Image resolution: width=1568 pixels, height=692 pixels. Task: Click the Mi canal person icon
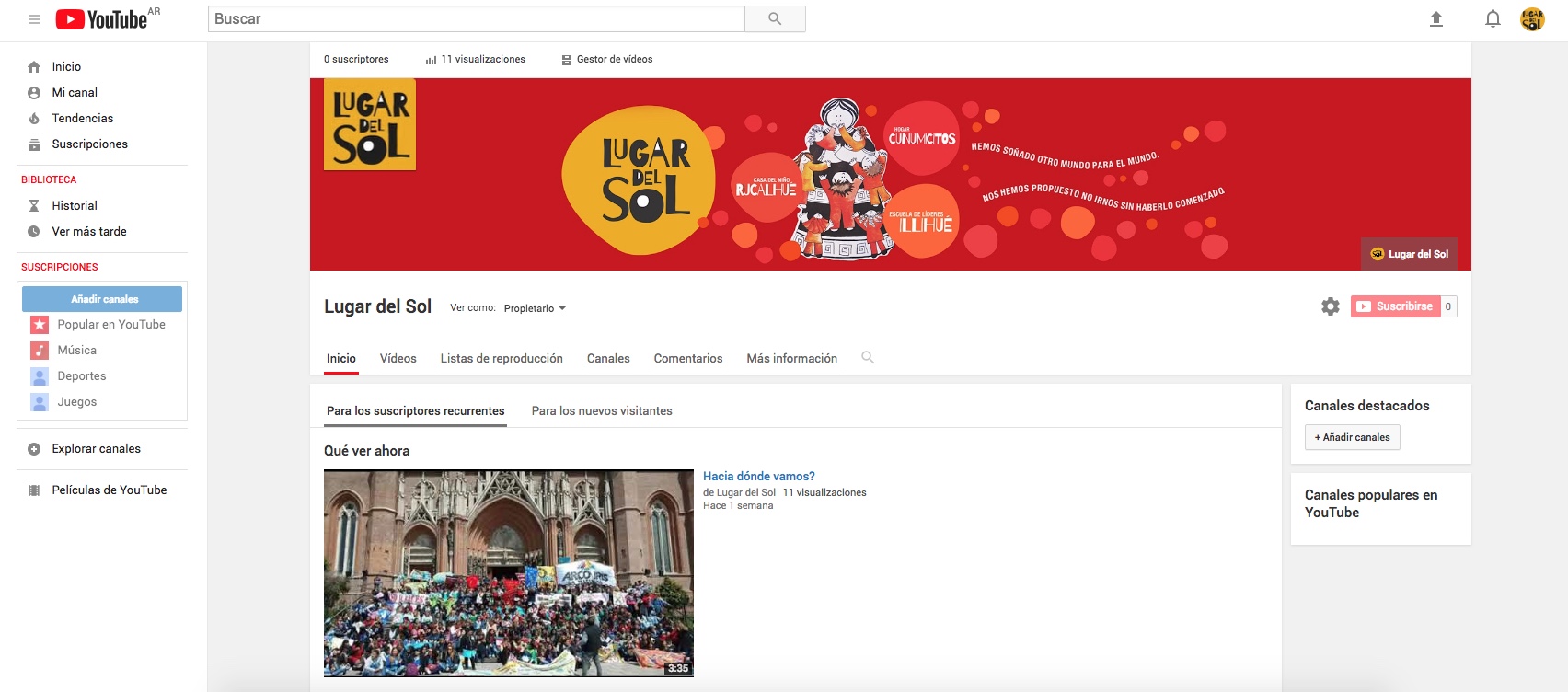[x=34, y=93]
